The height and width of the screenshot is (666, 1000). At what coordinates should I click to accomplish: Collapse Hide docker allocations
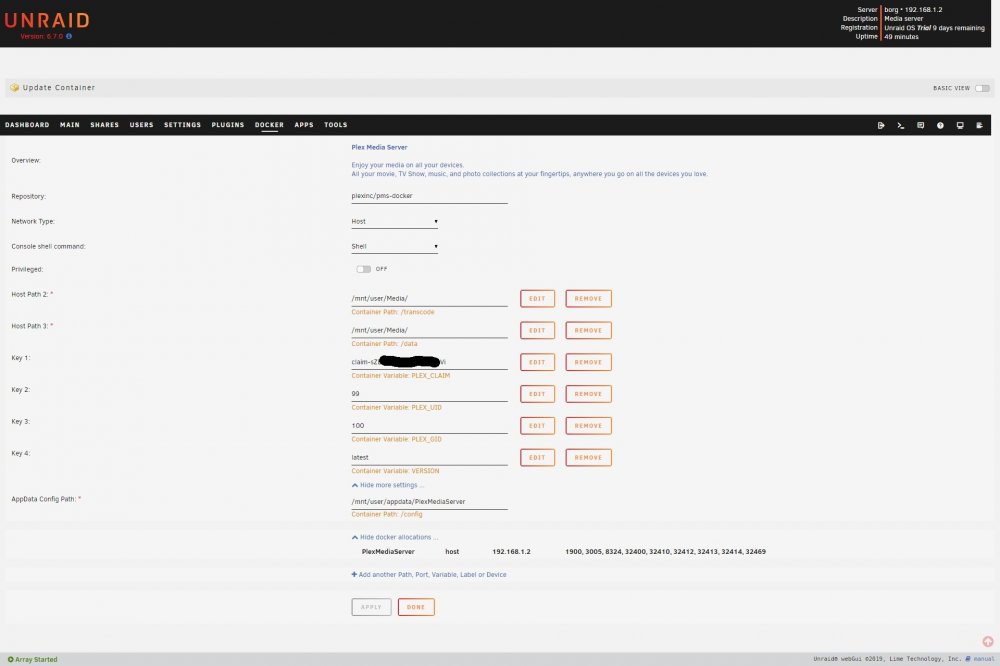395,537
